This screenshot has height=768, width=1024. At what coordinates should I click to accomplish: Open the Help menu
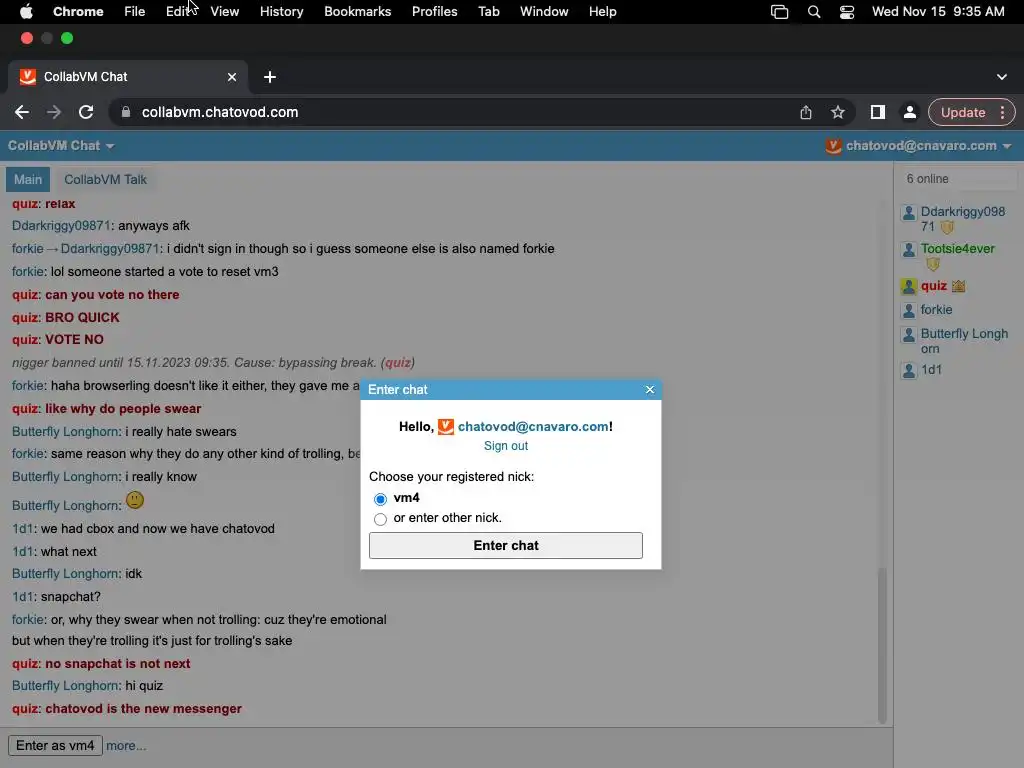602,12
